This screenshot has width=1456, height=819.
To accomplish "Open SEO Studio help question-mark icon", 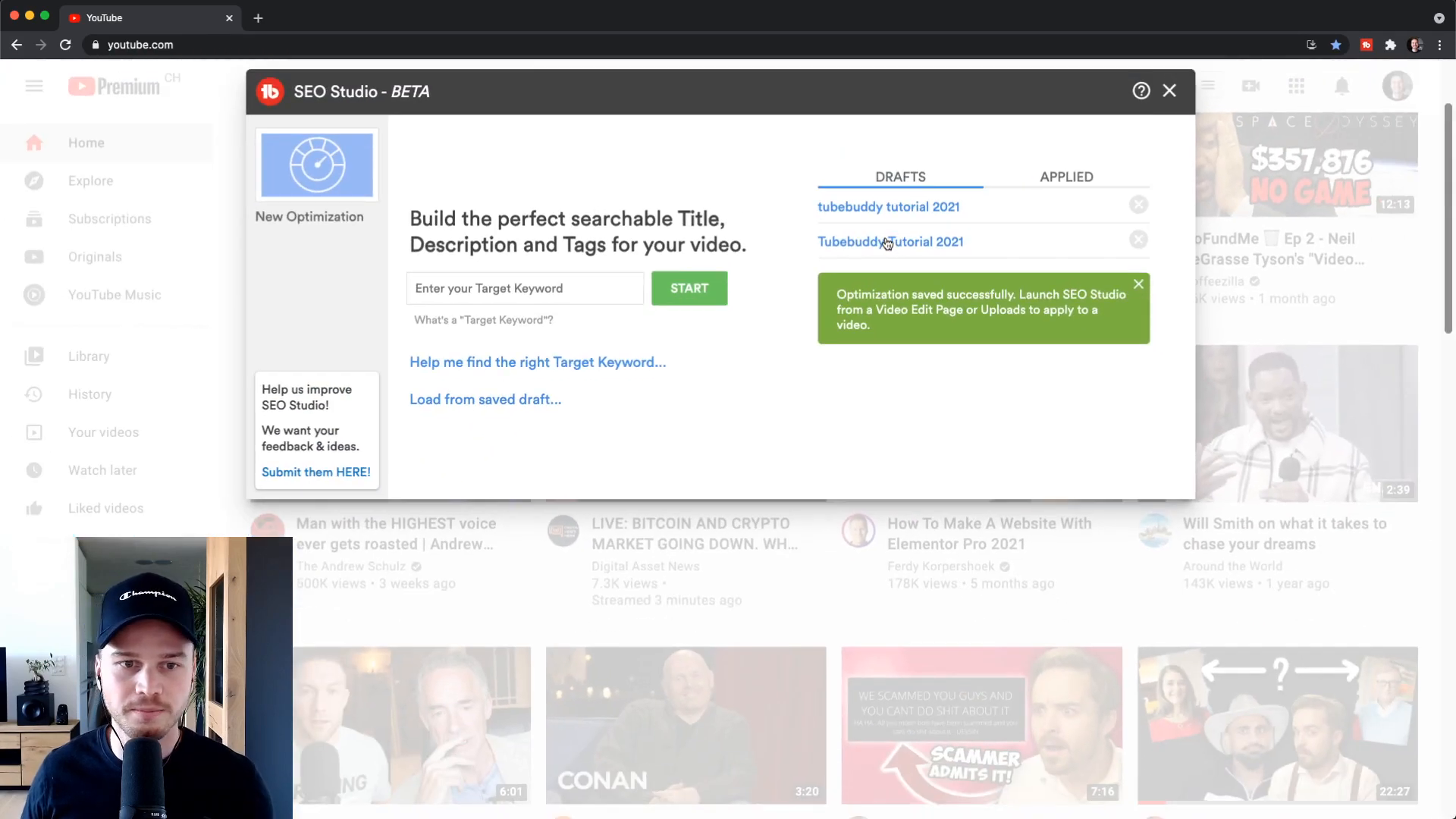I will pos(1141,91).
